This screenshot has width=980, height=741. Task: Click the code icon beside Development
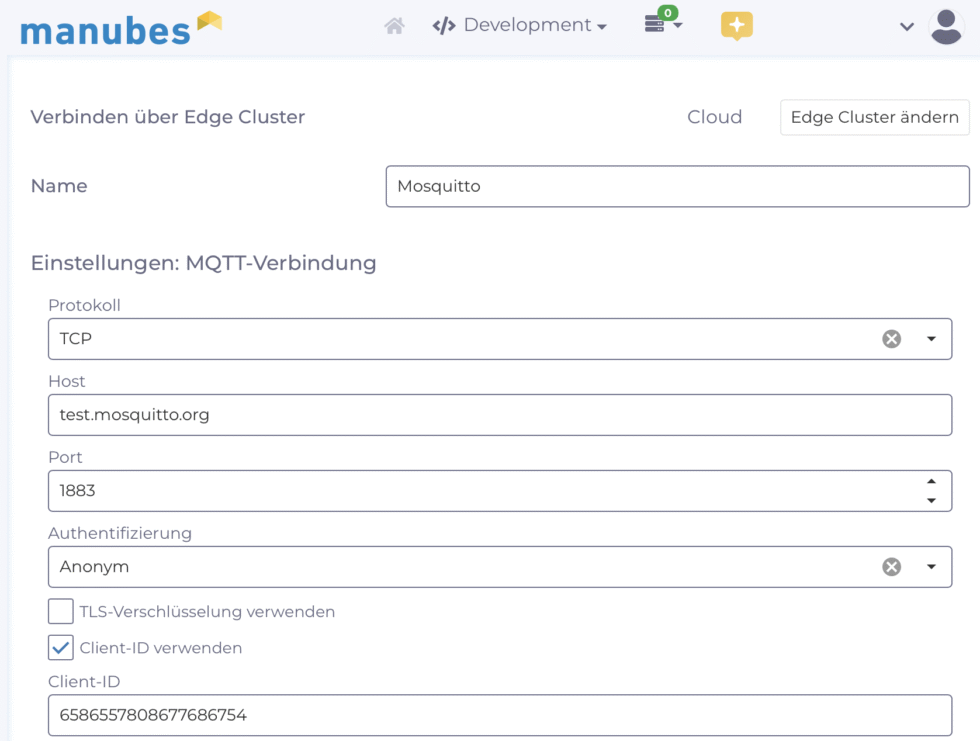(x=444, y=26)
